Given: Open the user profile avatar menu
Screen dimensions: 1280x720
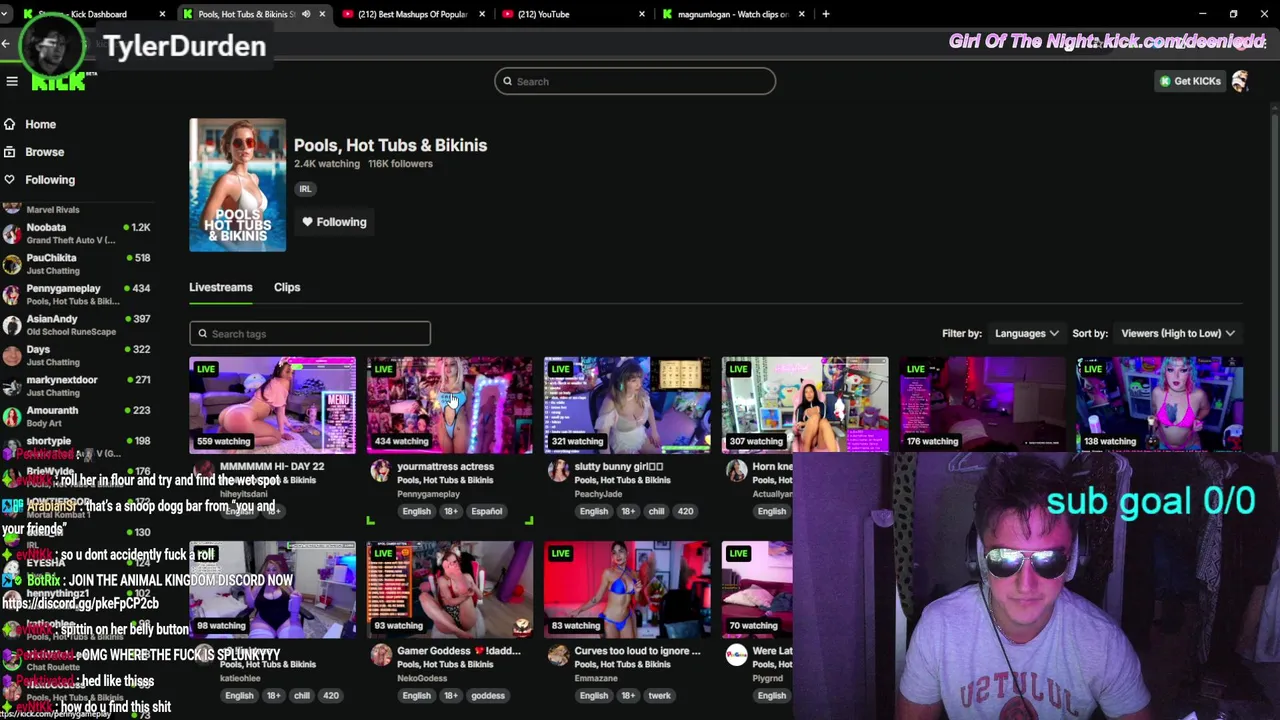Looking at the screenshot, I should 1241,81.
